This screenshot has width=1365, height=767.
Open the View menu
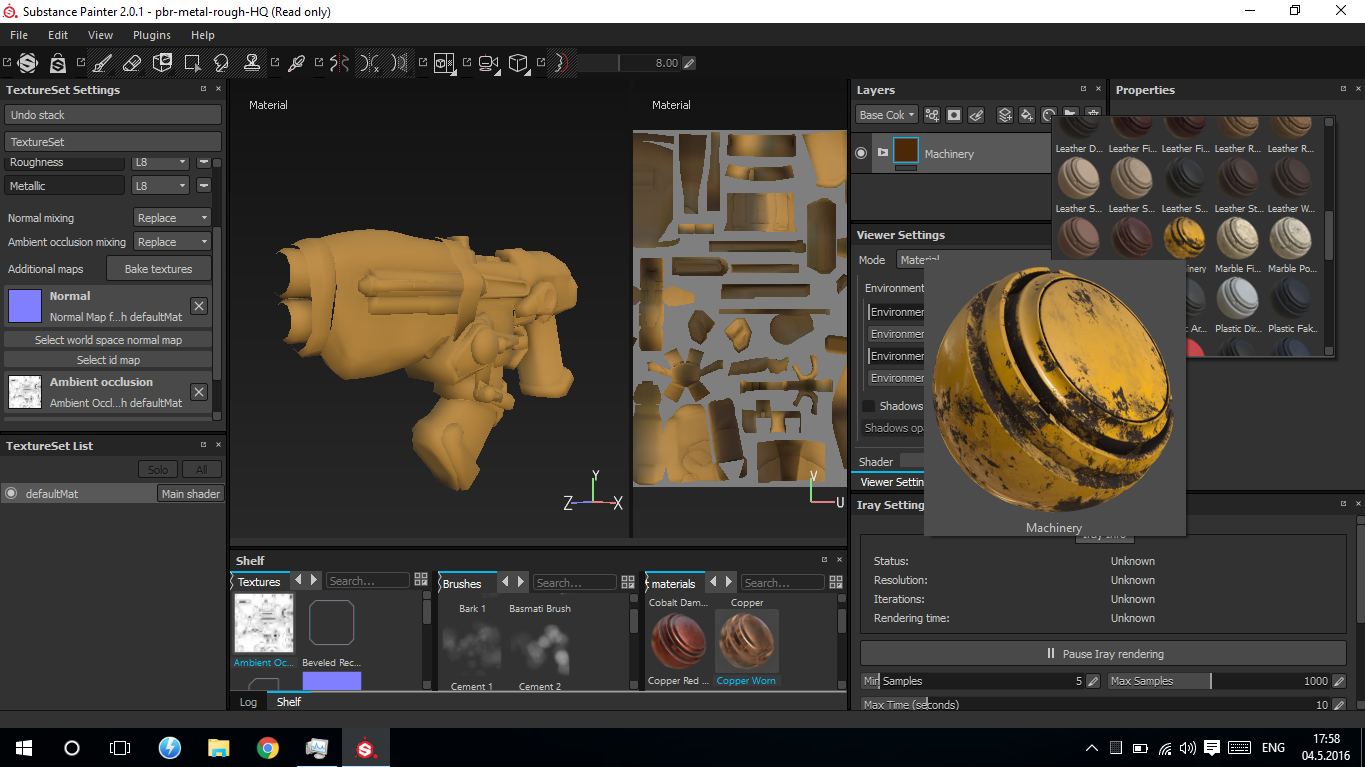(x=100, y=35)
